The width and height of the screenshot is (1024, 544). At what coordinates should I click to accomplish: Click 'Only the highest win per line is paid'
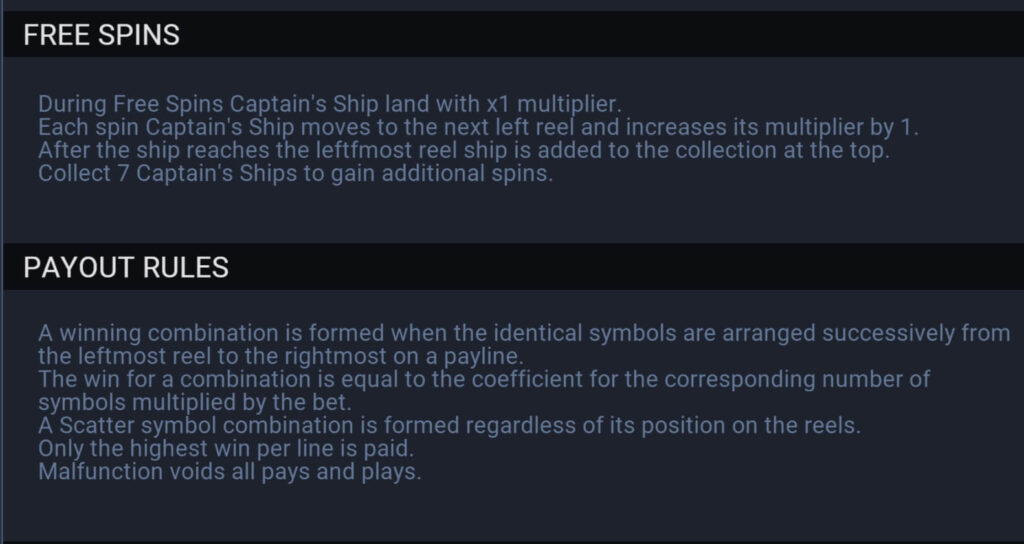pos(226,449)
